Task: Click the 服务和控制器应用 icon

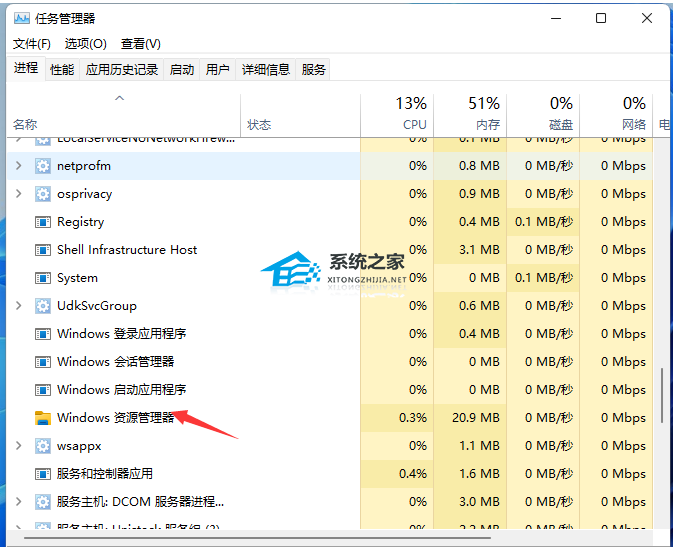Action: 42,474
